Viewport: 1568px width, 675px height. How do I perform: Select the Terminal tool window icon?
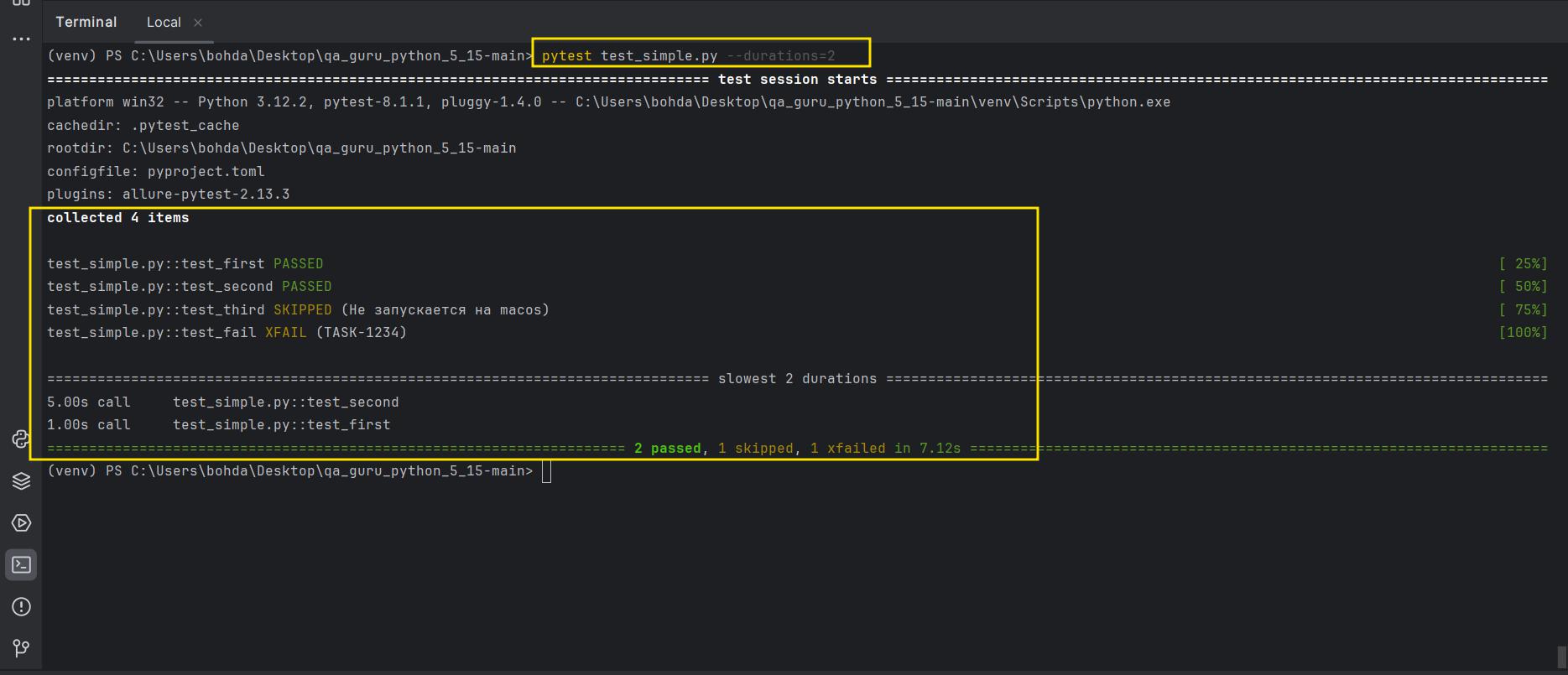[21, 565]
